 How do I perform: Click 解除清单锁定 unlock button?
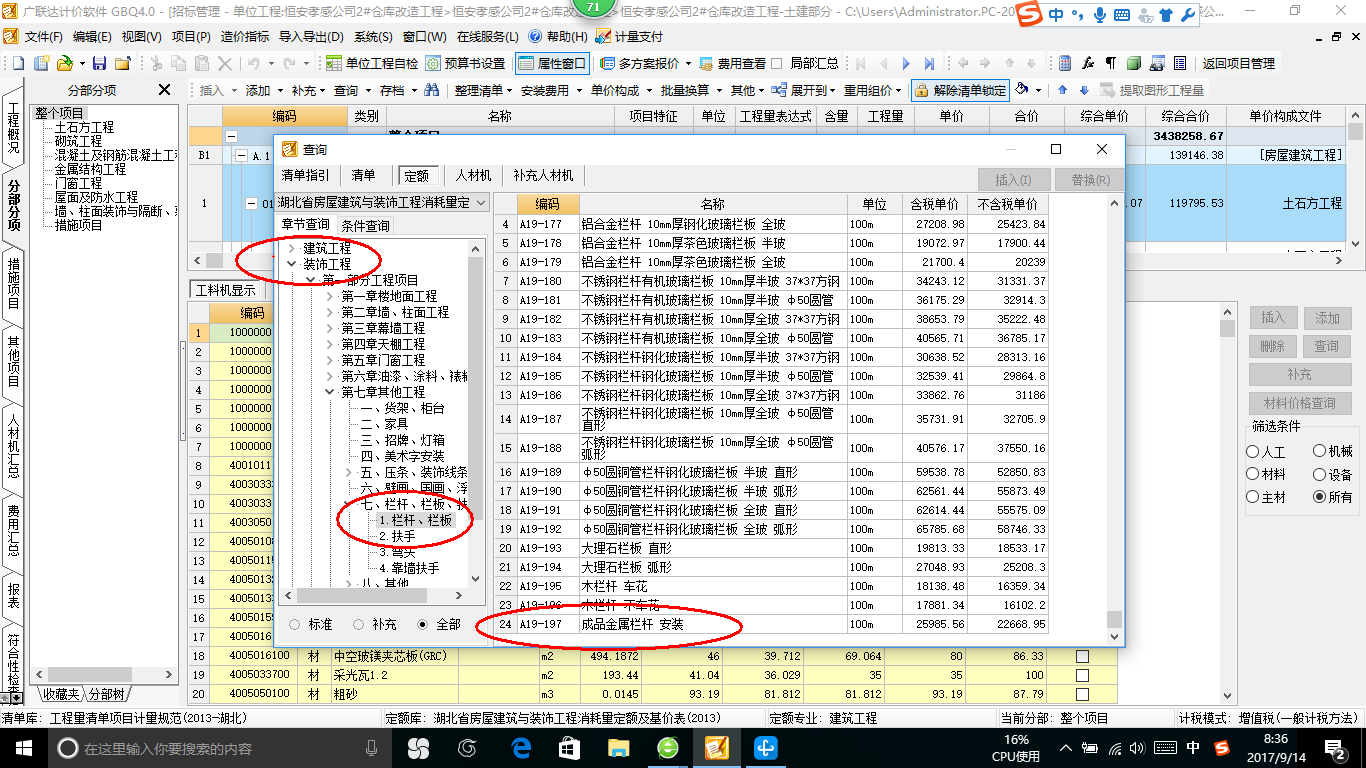pyautogui.click(x=961, y=90)
